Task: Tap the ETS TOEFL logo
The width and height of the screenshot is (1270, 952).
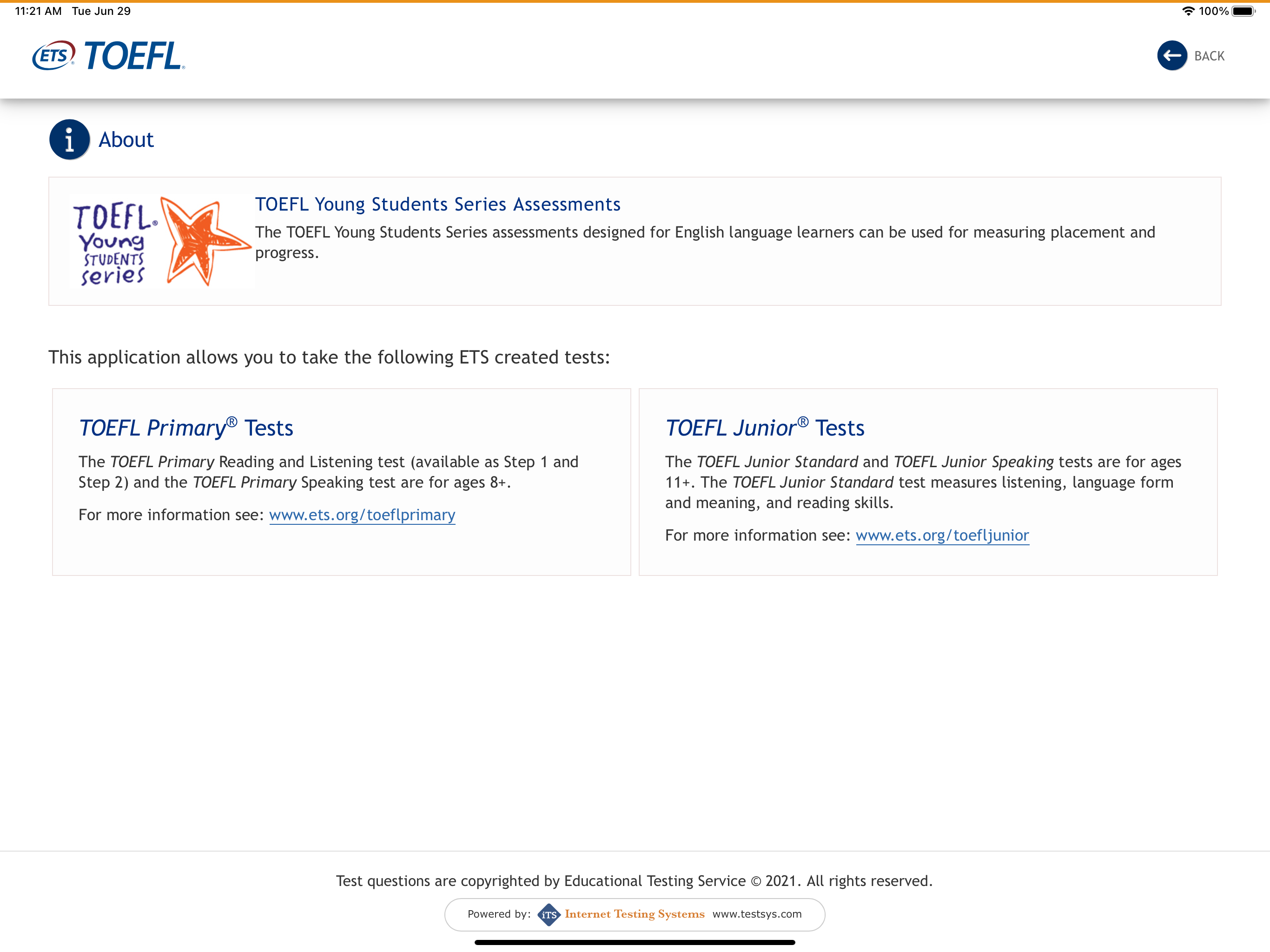Action: click(x=108, y=56)
